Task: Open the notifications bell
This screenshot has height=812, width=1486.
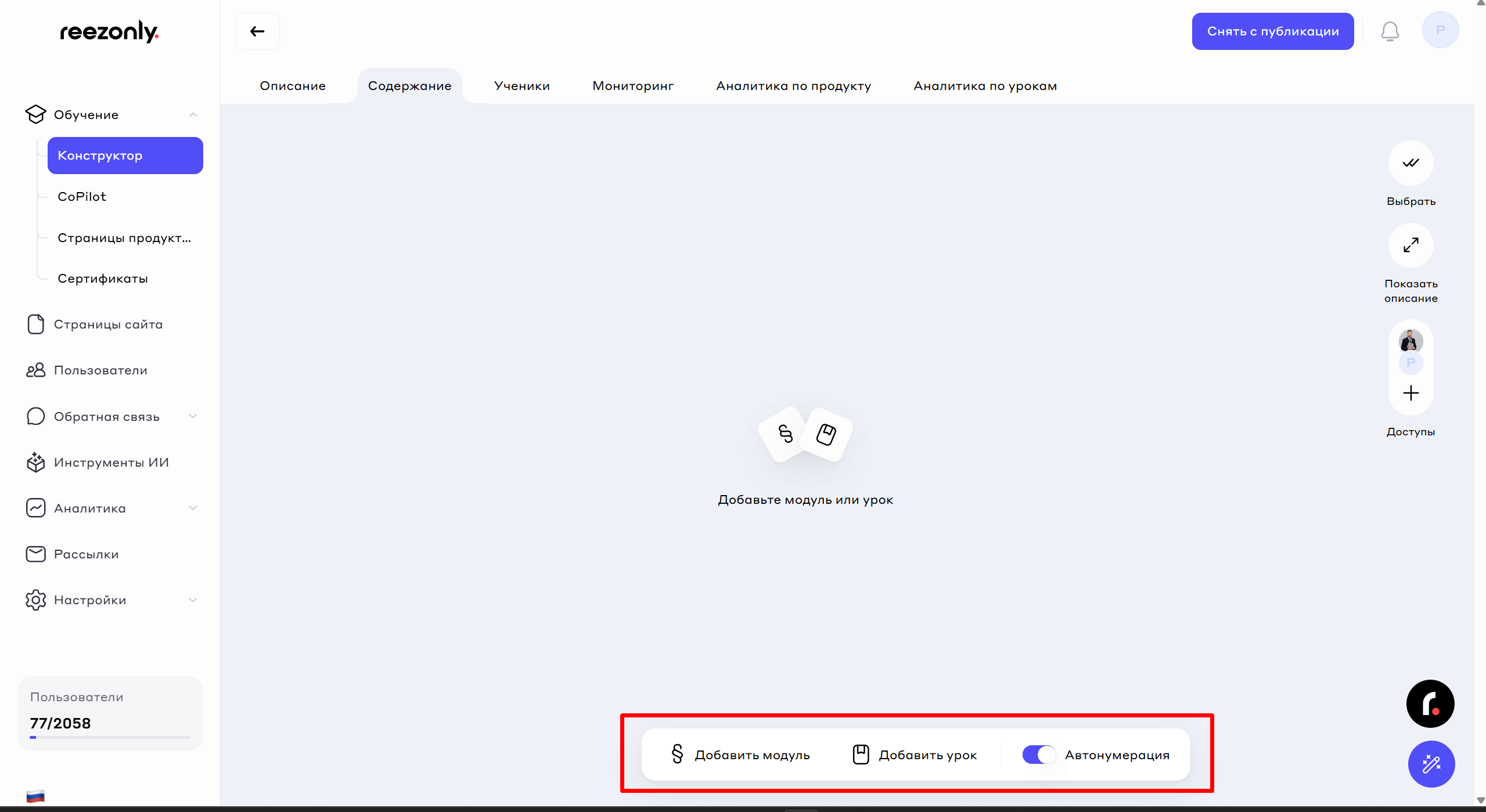Action: click(1390, 31)
